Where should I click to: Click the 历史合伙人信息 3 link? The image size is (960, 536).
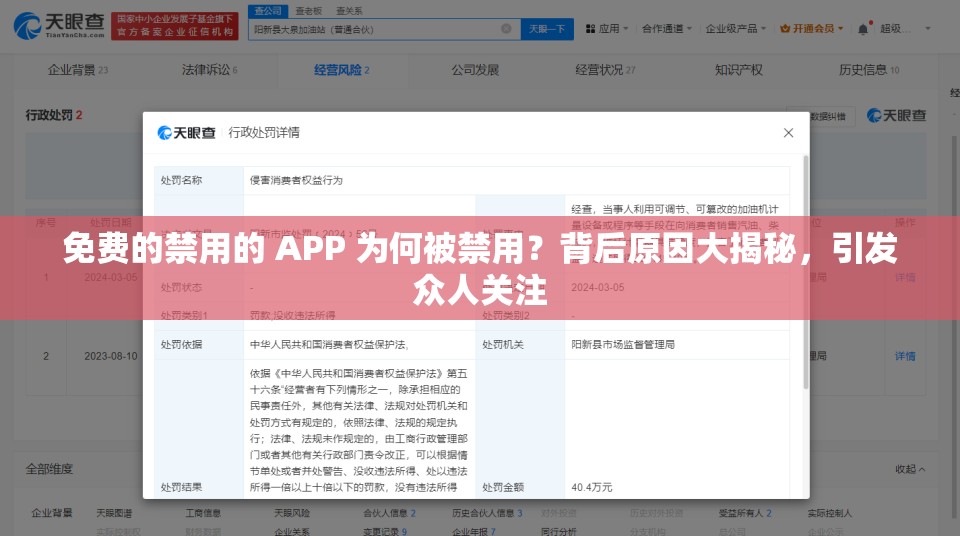click(487, 513)
